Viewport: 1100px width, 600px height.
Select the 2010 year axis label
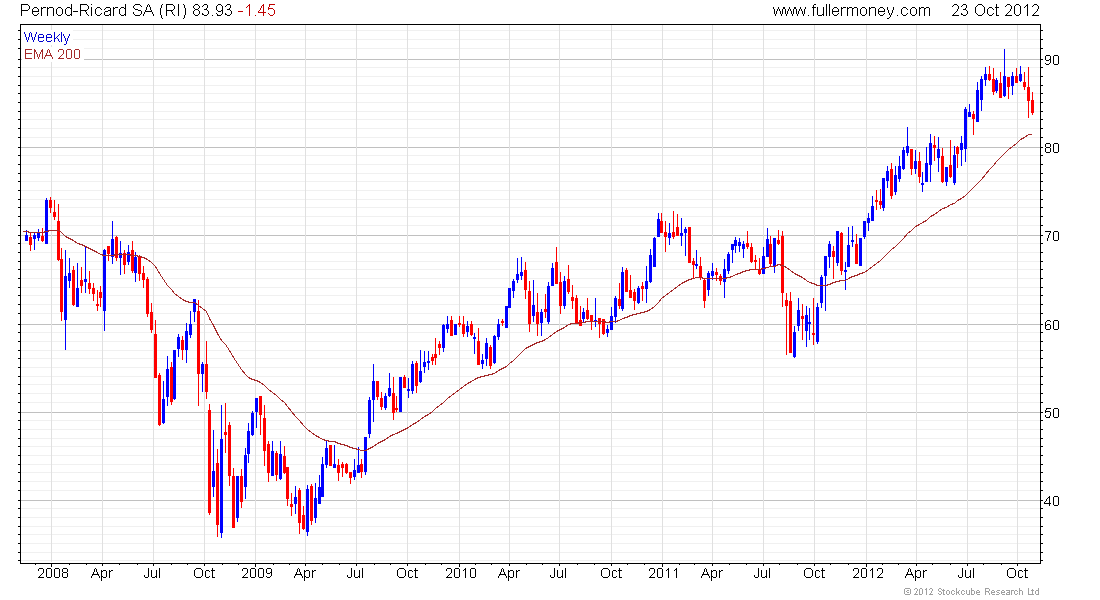coord(461,573)
